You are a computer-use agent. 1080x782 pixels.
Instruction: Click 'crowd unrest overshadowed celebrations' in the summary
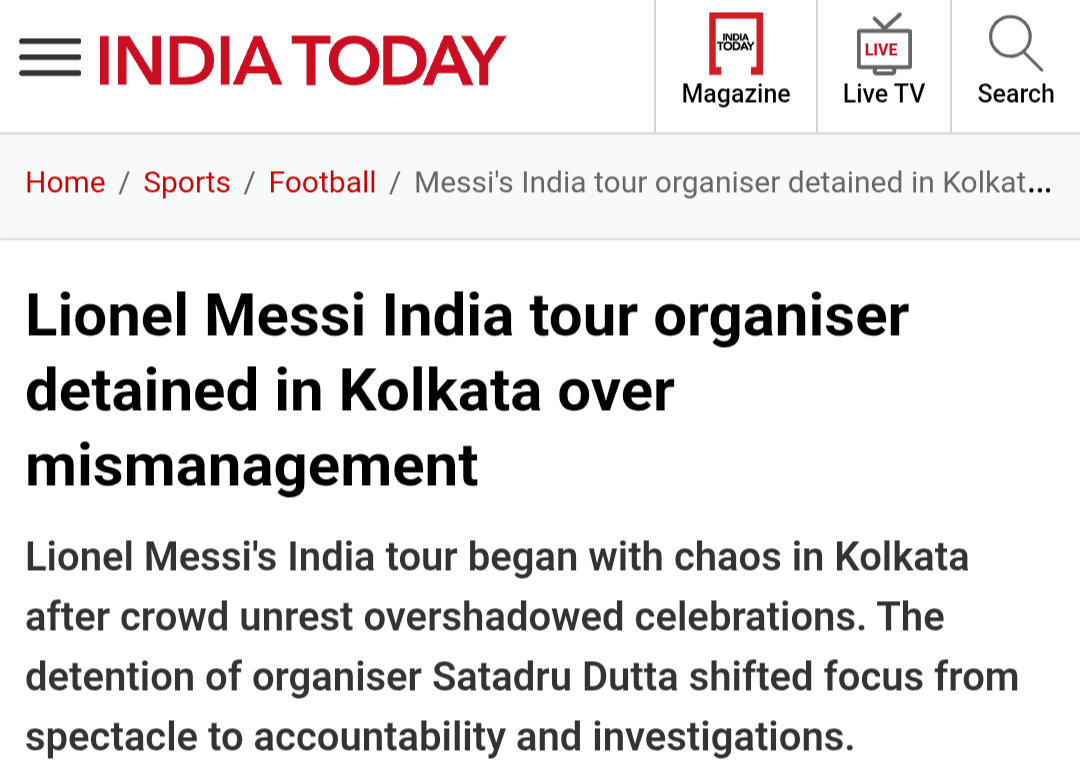pyautogui.click(x=490, y=617)
